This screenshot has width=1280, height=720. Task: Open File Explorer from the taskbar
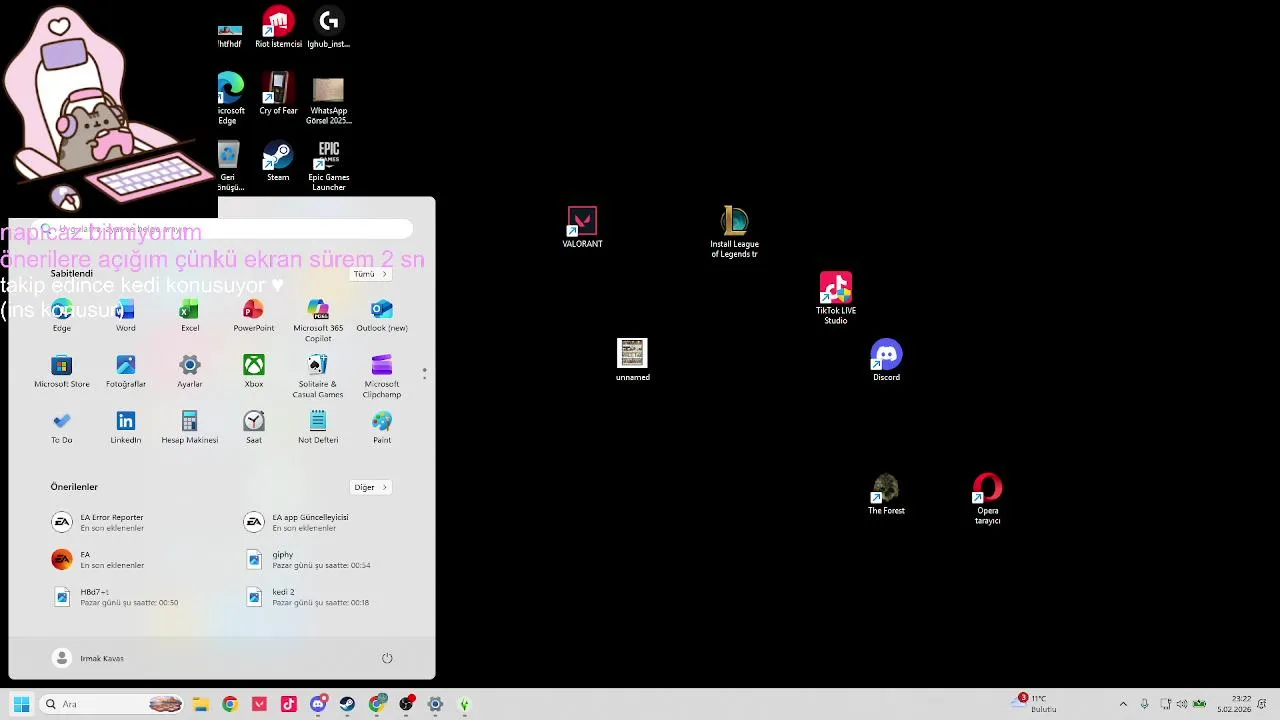[201, 704]
